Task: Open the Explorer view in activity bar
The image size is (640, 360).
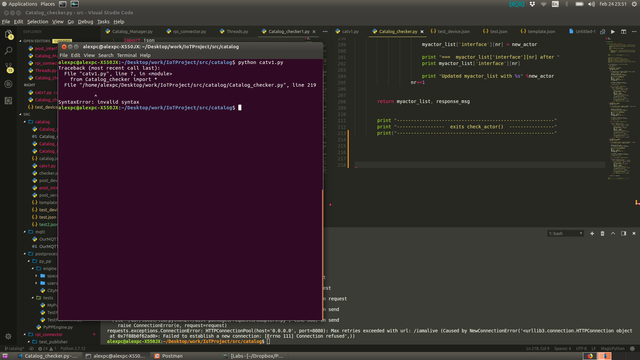Action: [9, 35]
